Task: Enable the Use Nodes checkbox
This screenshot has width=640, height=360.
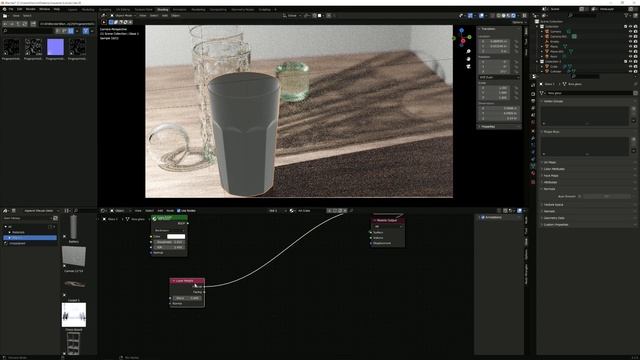Action: click(179, 211)
